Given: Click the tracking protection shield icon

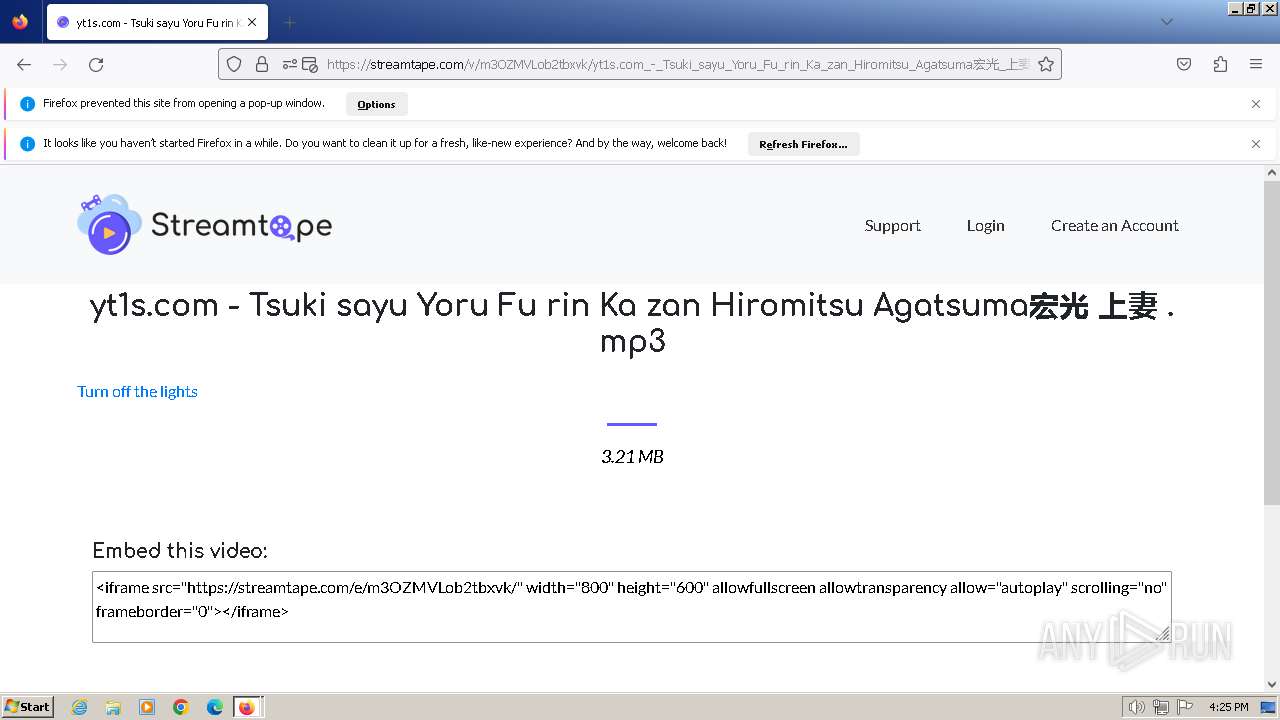Looking at the screenshot, I should (x=234, y=64).
